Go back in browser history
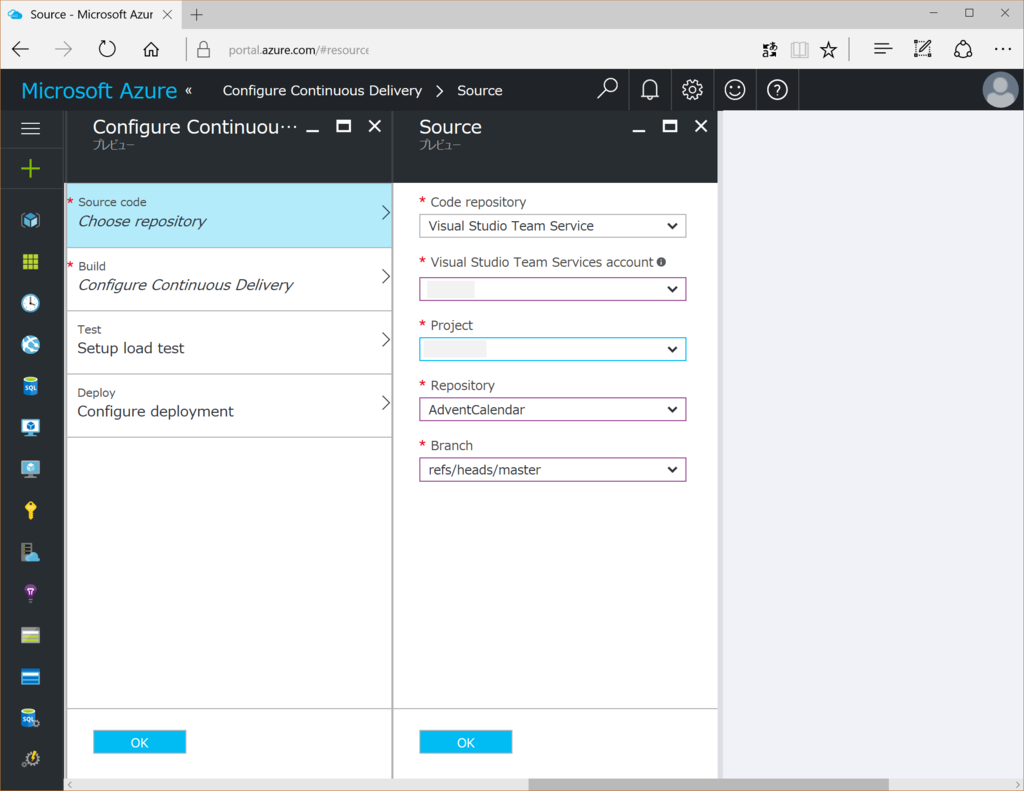 21,49
